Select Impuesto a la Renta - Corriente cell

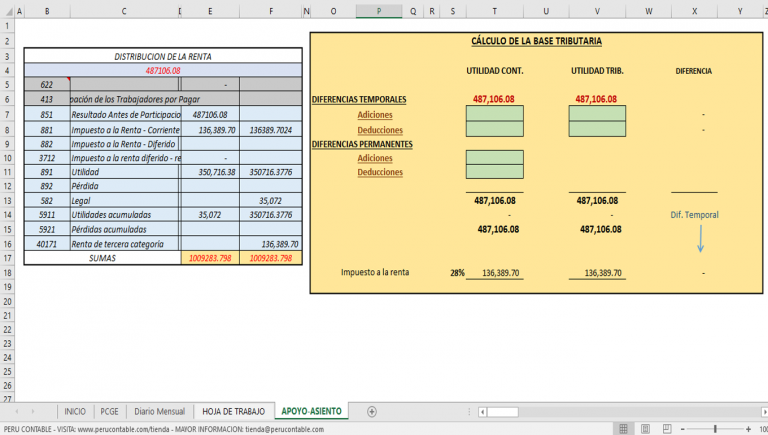(125, 130)
